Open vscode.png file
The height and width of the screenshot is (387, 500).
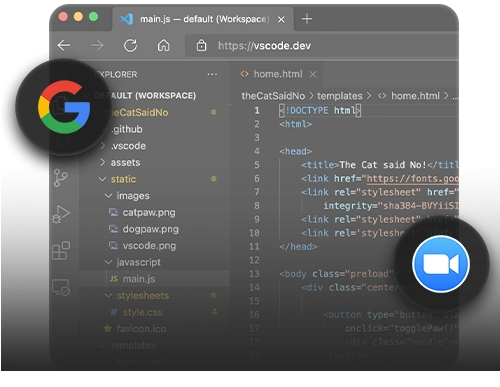[149, 246]
